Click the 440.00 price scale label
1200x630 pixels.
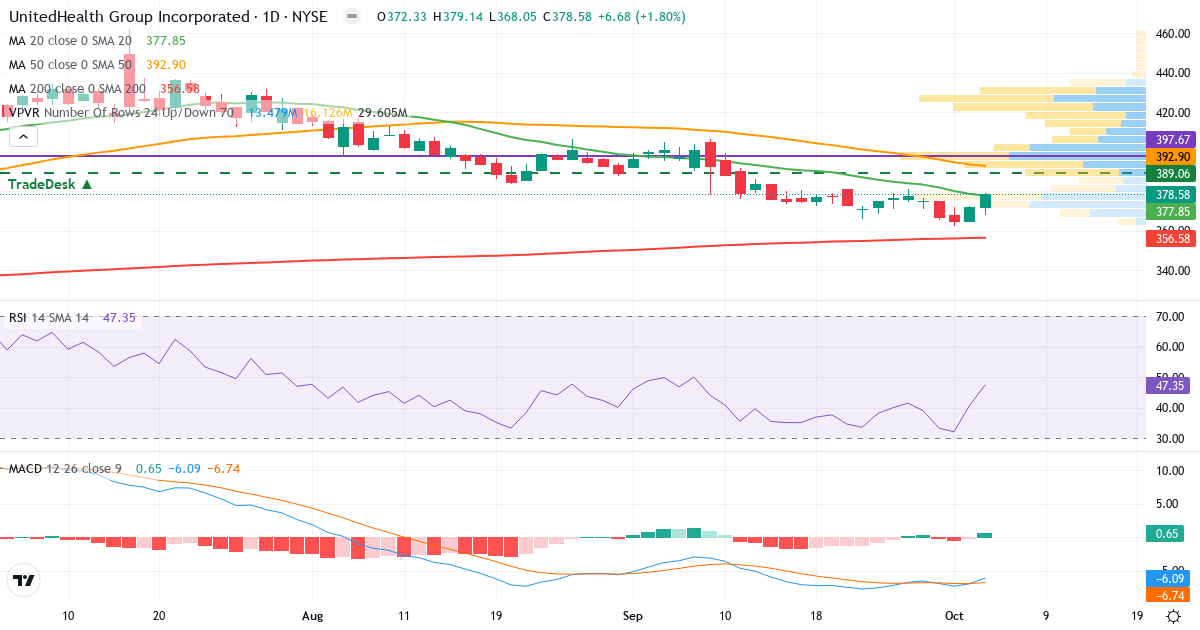[x=1172, y=73]
